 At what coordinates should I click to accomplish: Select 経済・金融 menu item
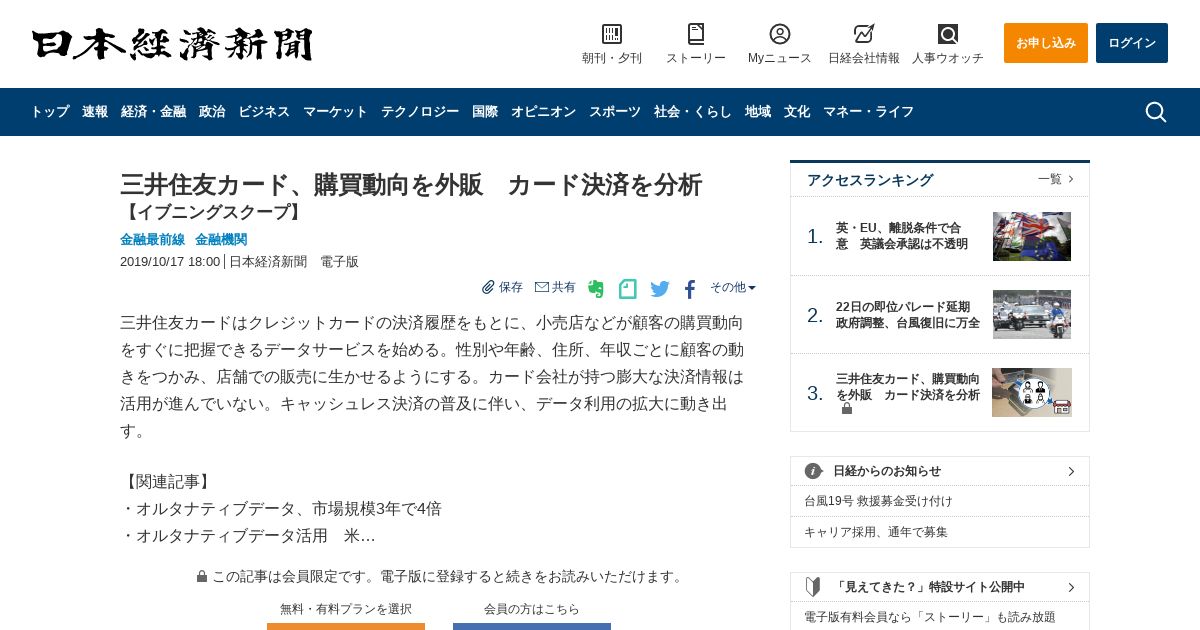pyautogui.click(x=153, y=112)
